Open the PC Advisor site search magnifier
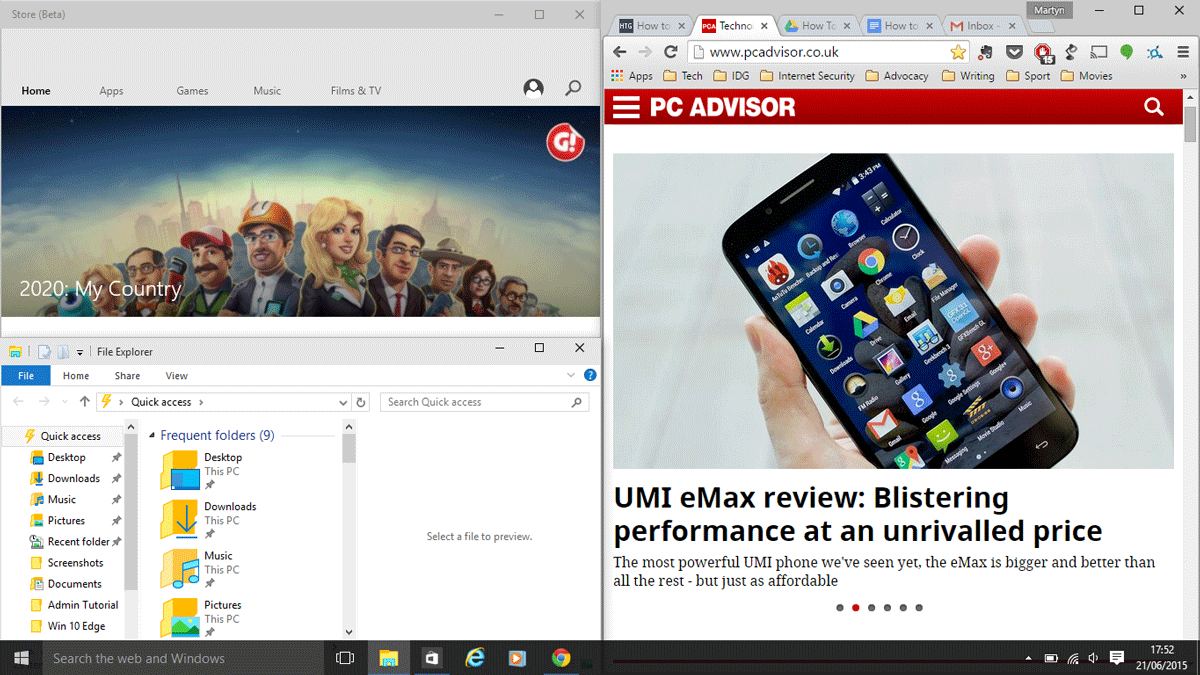This screenshot has width=1200, height=675. (x=1154, y=107)
